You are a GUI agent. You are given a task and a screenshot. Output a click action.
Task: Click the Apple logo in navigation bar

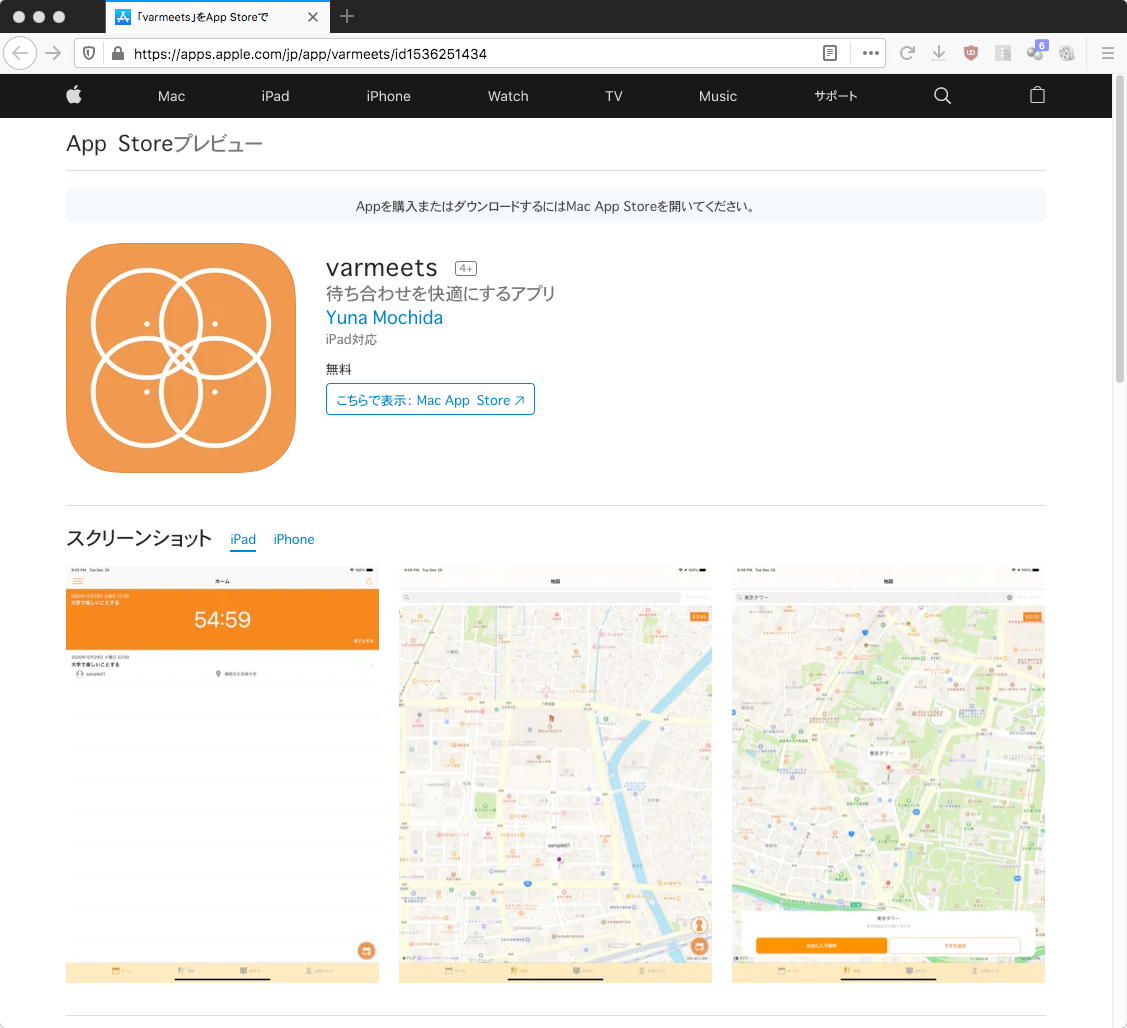pos(74,95)
